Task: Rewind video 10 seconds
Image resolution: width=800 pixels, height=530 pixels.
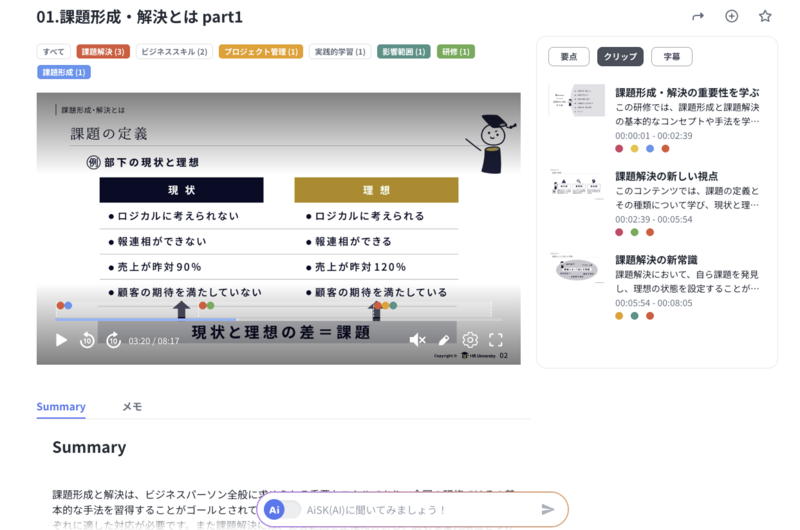Action: click(87, 340)
